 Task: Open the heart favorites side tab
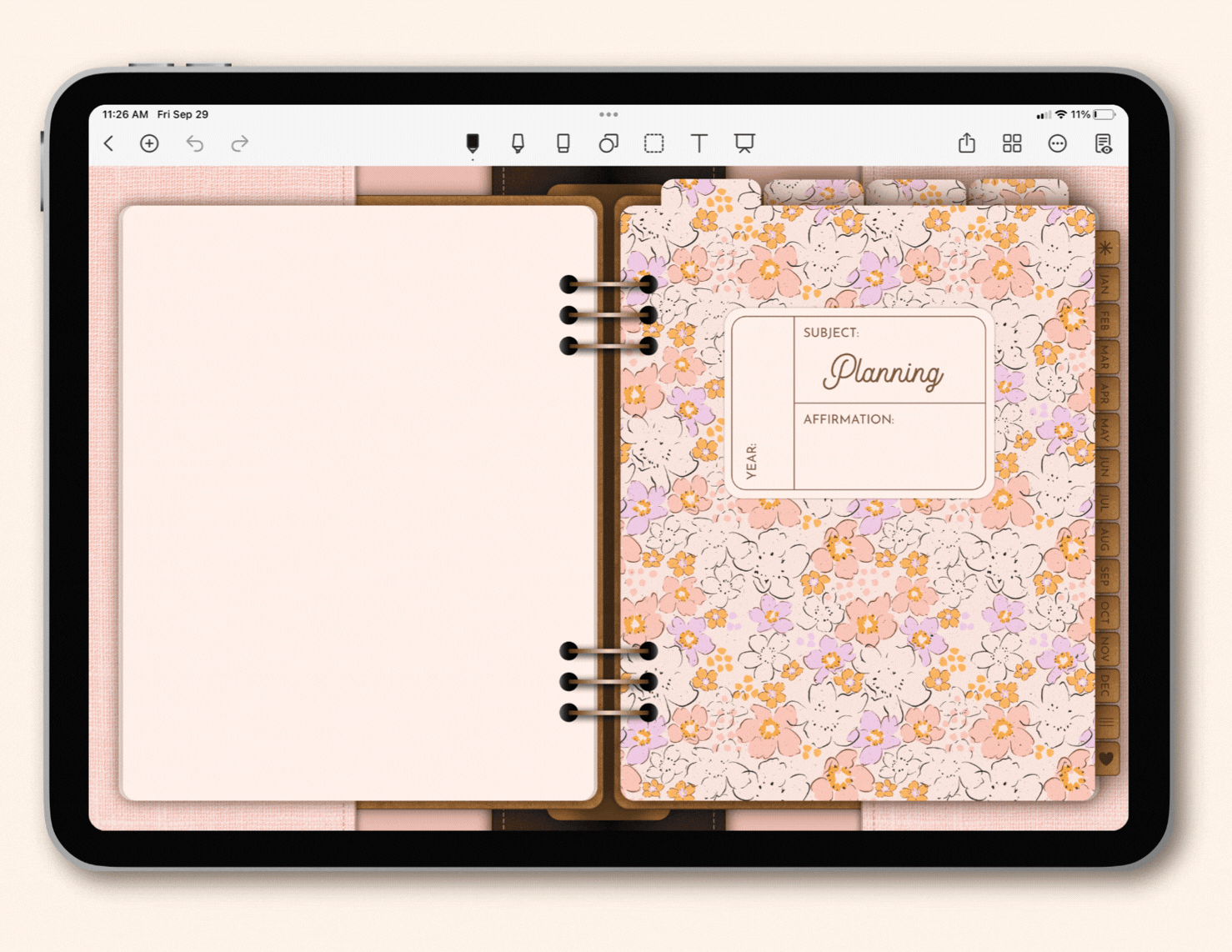coord(1106,759)
